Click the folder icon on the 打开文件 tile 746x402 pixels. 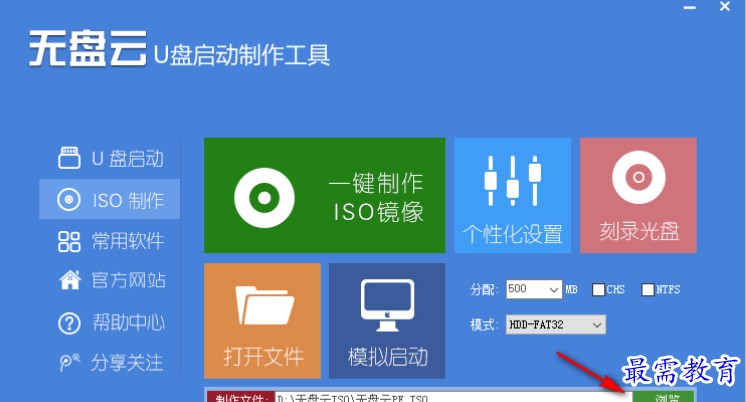pyautogui.click(x=265, y=305)
